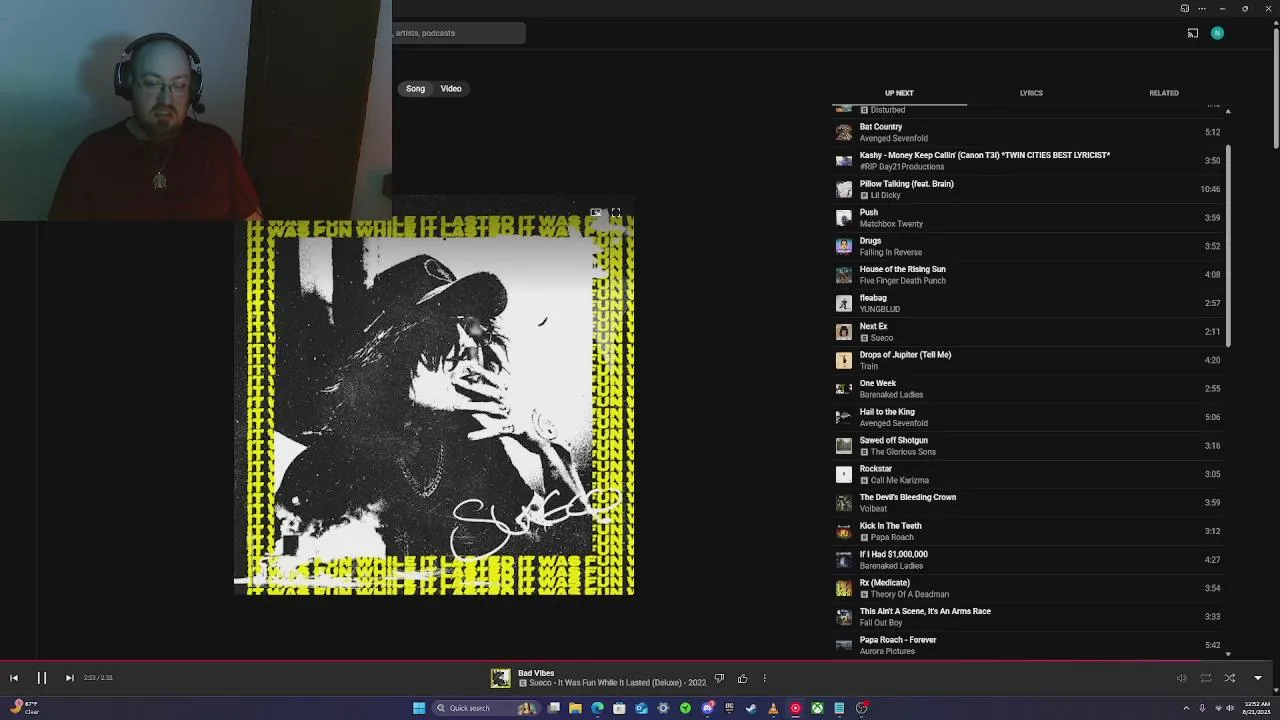Viewport: 1280px width, 720px height.
Task: Play Kashy - Money Keep Callin' track
Action: click(1030, 161)
